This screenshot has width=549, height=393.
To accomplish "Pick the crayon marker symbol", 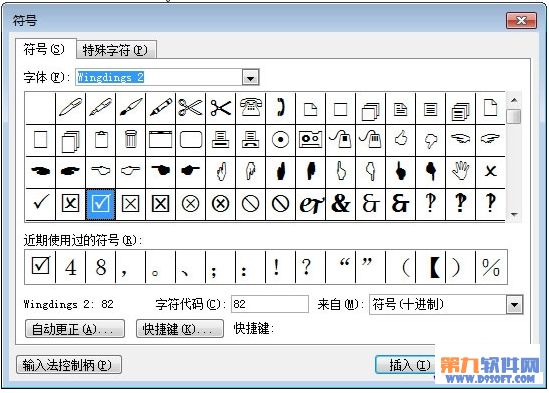I will click(x=161, y=107).
